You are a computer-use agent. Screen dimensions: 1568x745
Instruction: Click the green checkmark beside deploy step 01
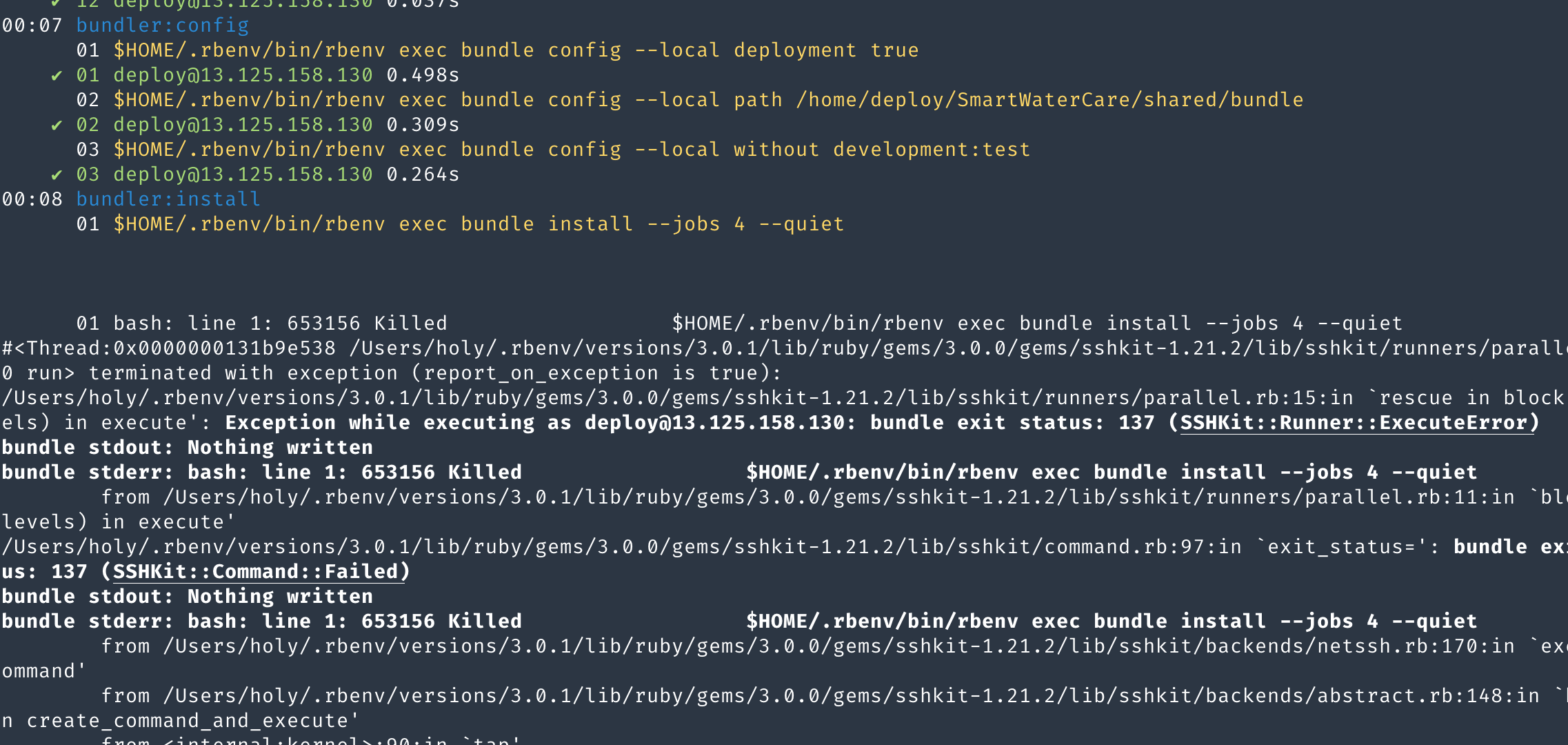pyautogui.click(x=59, y=74)
